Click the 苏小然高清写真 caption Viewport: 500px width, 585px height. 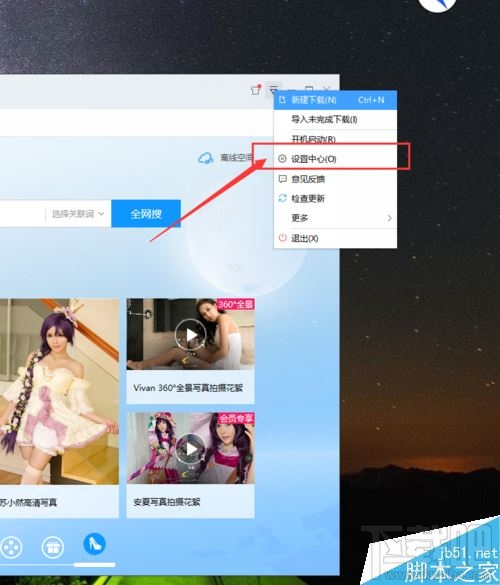(x=28, y=503)
